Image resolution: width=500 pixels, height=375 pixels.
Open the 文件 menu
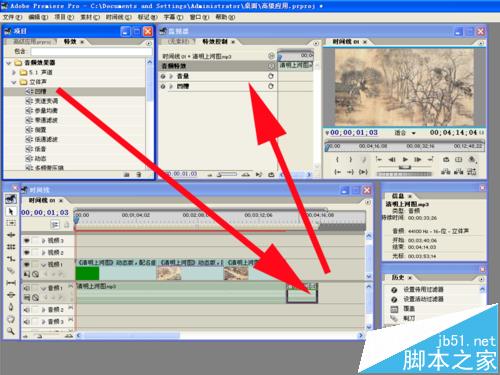click(x=12, y=17)
